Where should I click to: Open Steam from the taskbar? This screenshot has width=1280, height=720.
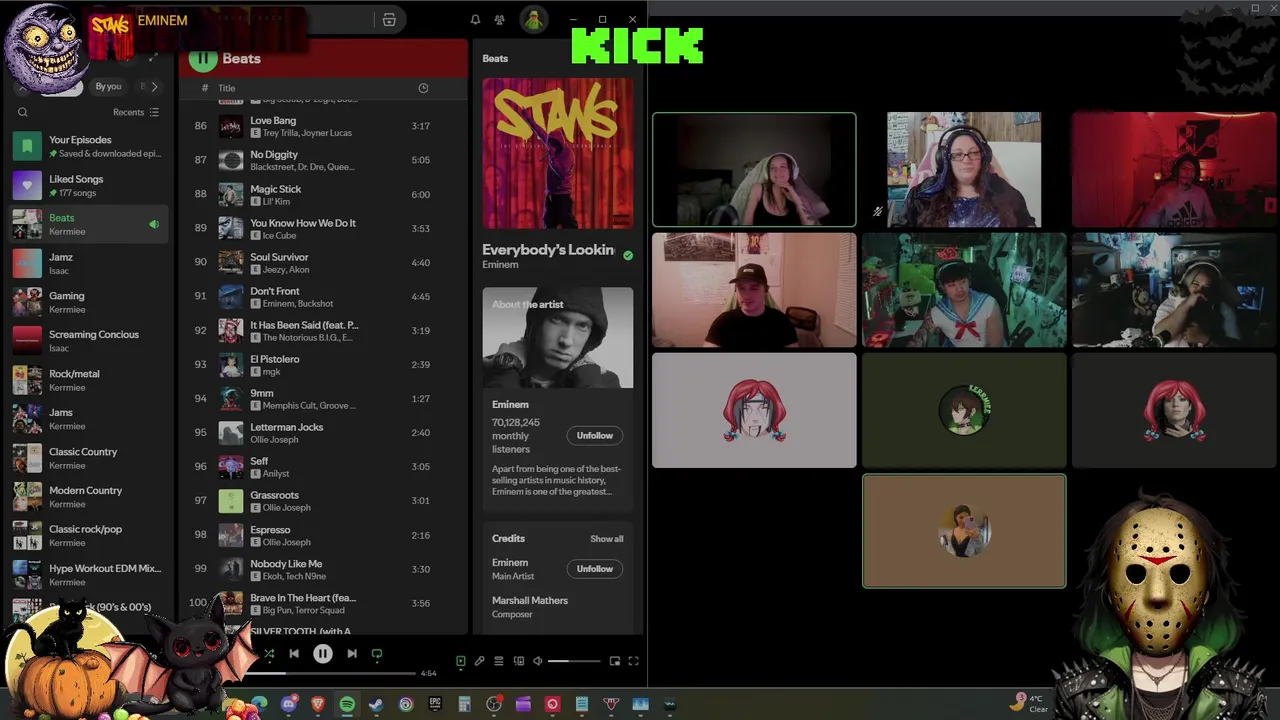point(376,704)
